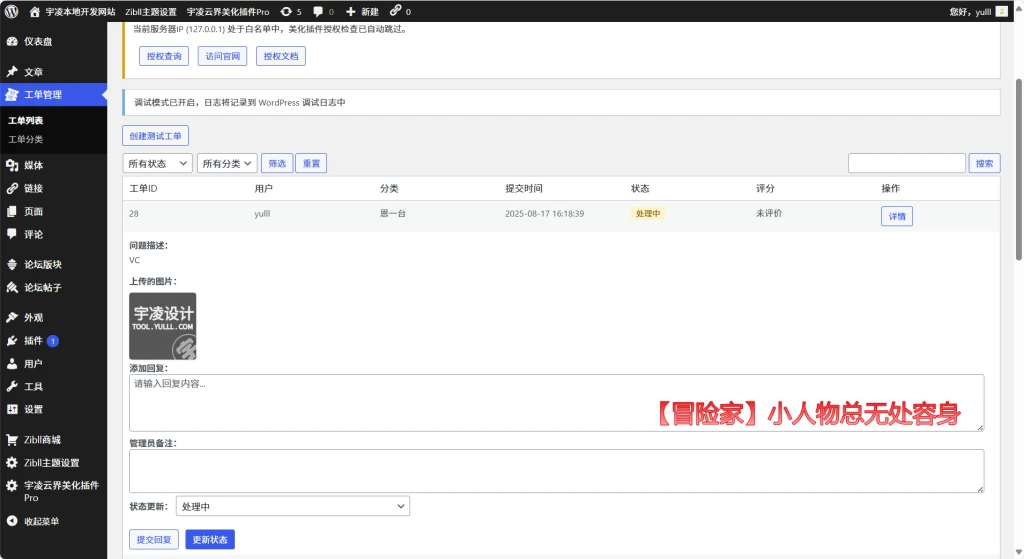Click the 仪表盘 dashboard icon

click(x=12, y=41)
